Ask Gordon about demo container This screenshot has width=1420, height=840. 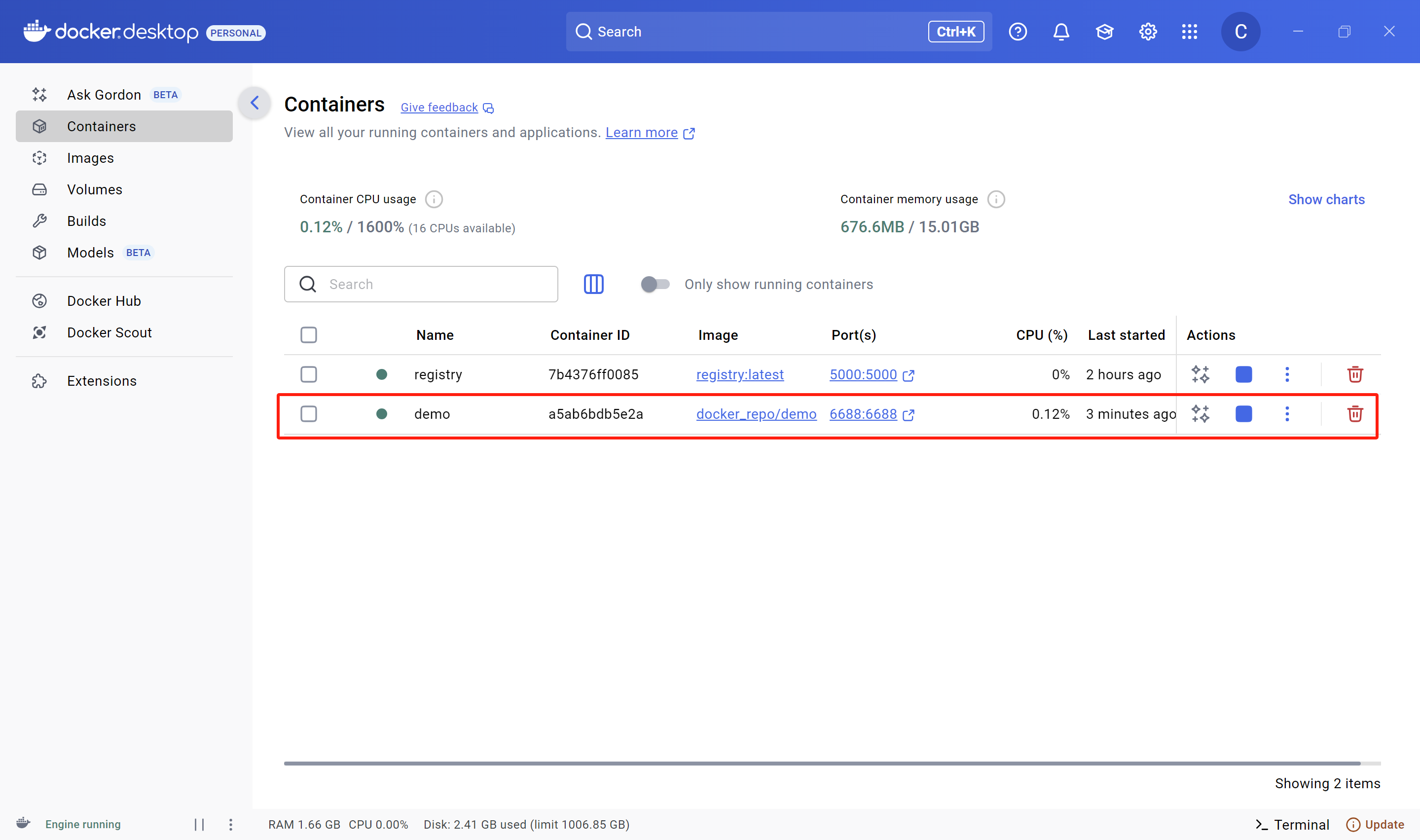pos(1200,414)
